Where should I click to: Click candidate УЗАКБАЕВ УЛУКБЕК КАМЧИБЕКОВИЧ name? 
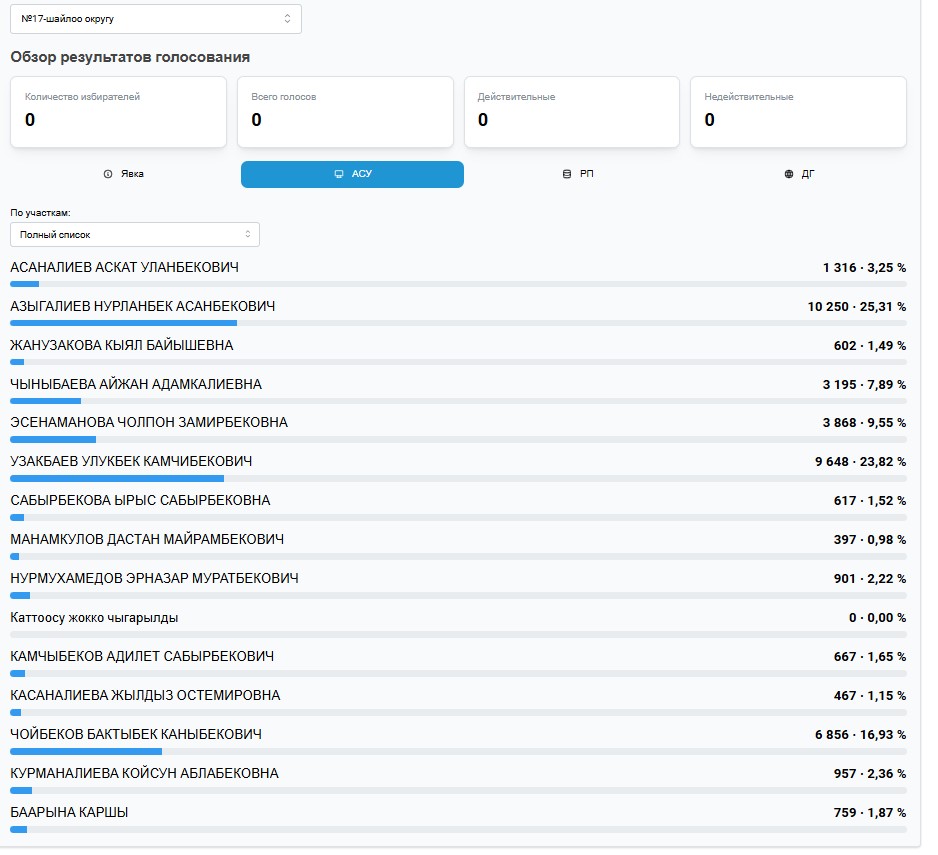click(x=131, y=461)
